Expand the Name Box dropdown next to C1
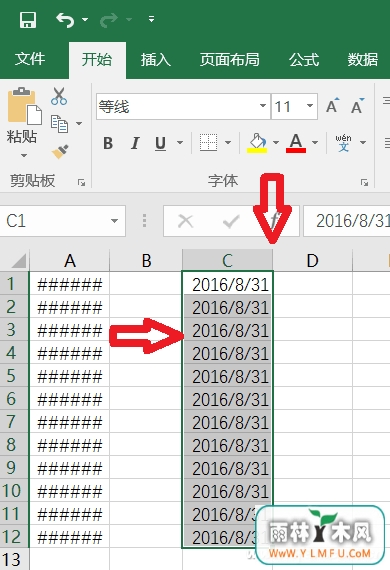This screenshot has width=390, height=570. [x=114, y=221]
